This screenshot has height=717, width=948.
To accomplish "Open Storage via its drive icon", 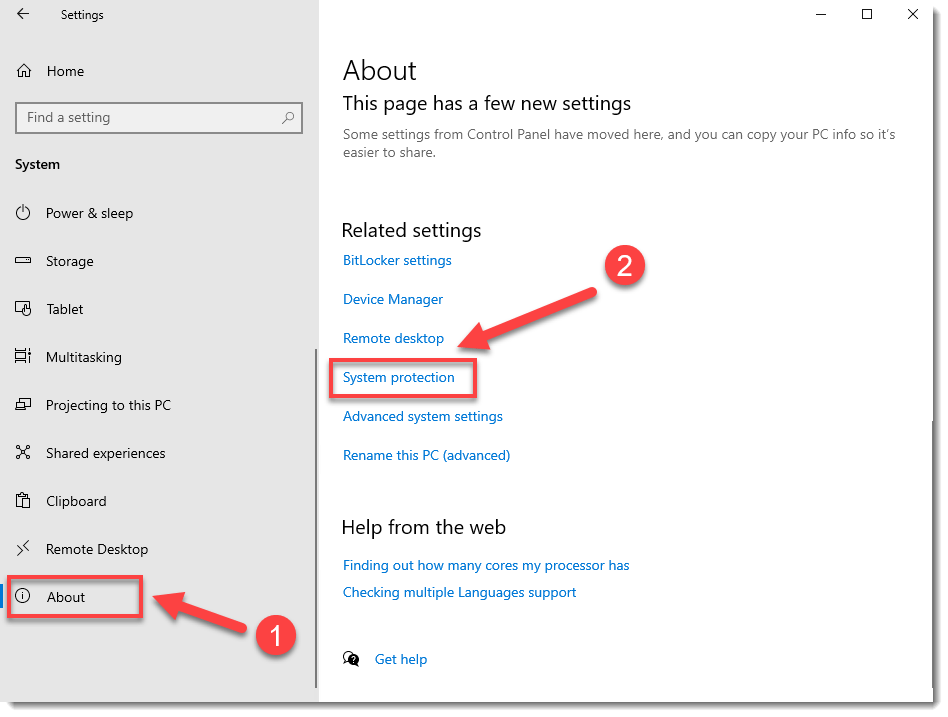I will pos(23,260).
